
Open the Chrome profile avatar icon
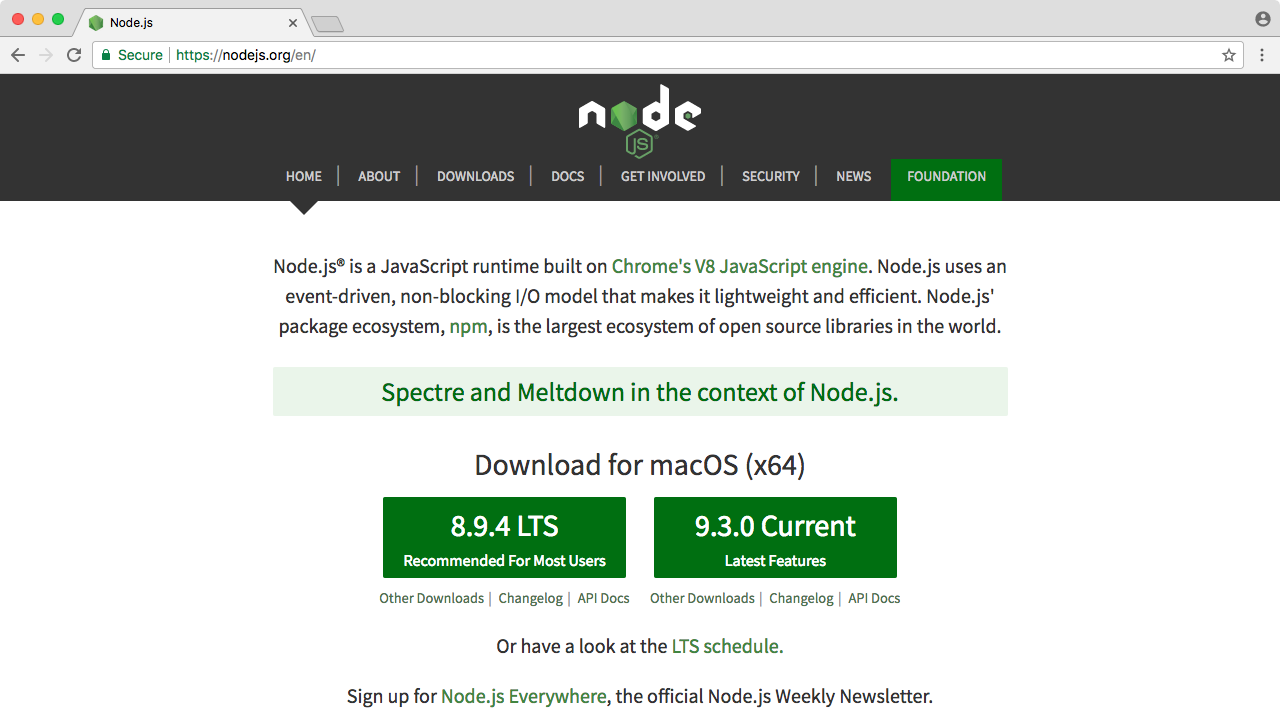pyautogui.click(x=1263, y=19)
